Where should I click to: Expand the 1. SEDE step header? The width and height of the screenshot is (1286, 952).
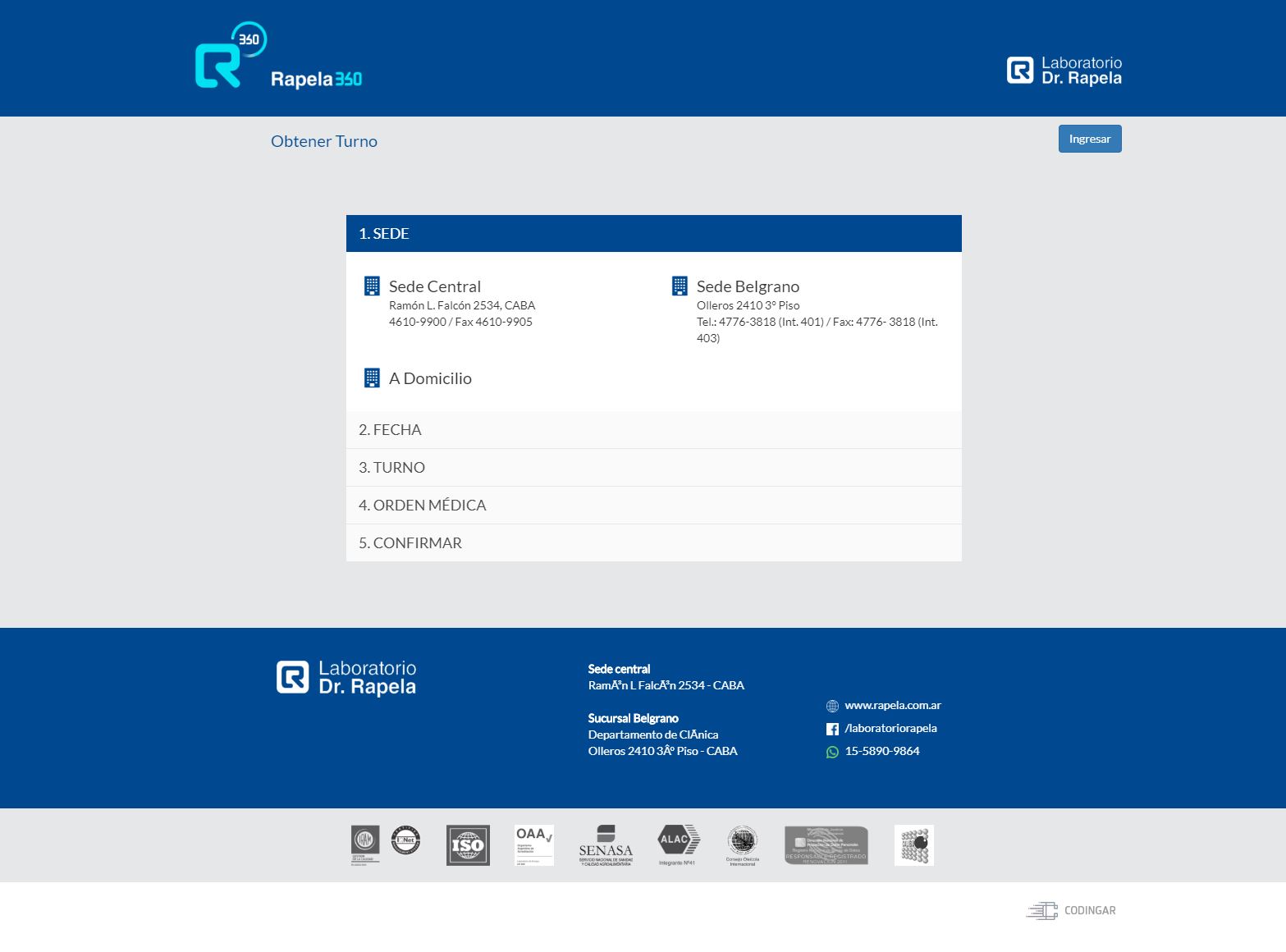[654, 234]
